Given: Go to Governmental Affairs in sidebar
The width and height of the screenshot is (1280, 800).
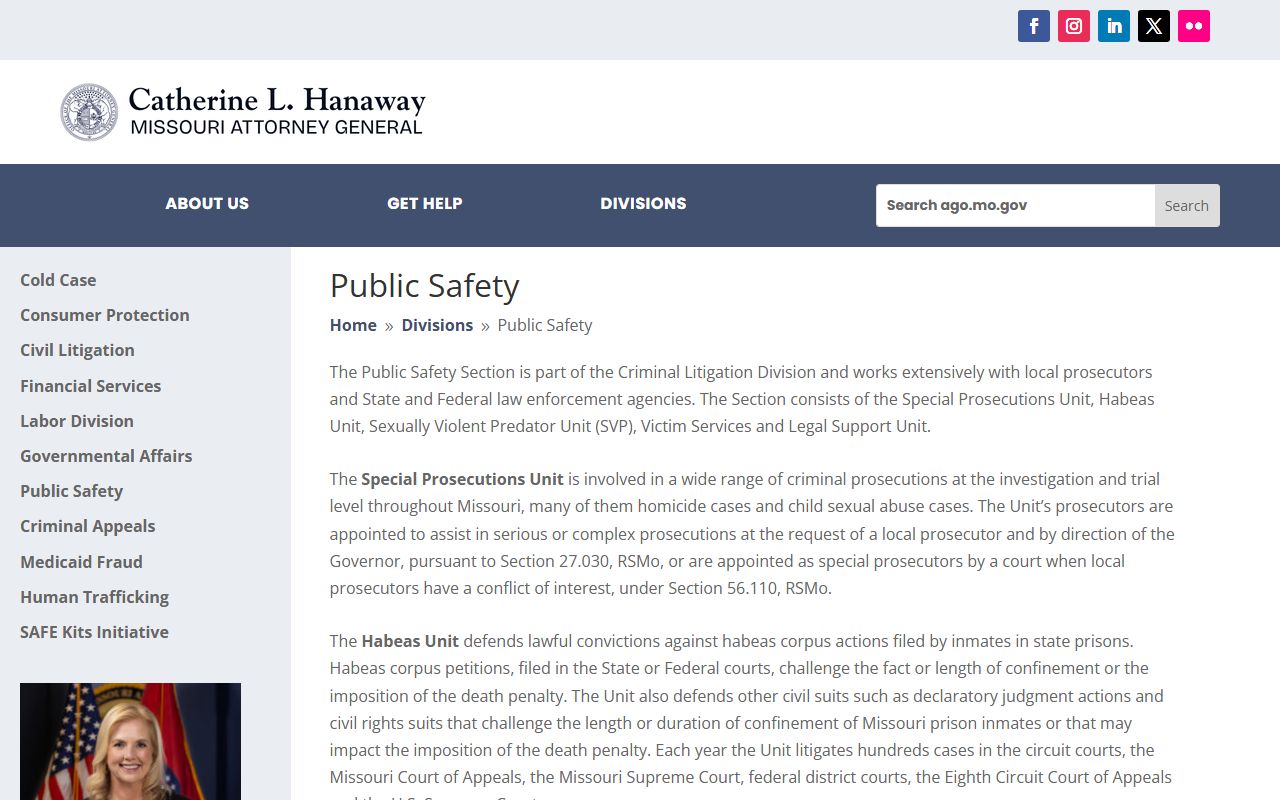Looking at the screenshot, I should pyautogui.click(x=106, y=456).
